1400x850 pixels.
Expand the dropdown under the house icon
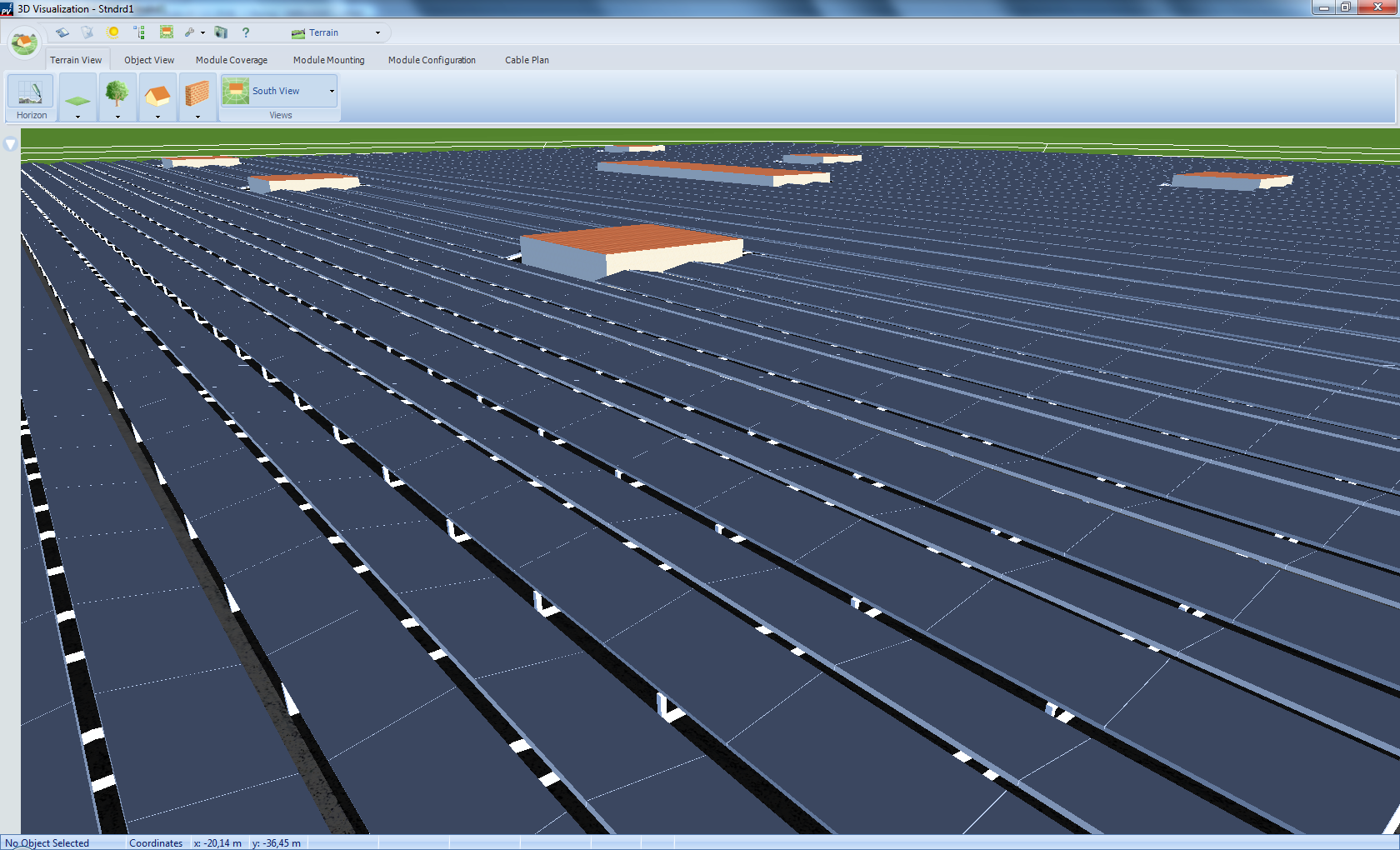click(157, 117)
